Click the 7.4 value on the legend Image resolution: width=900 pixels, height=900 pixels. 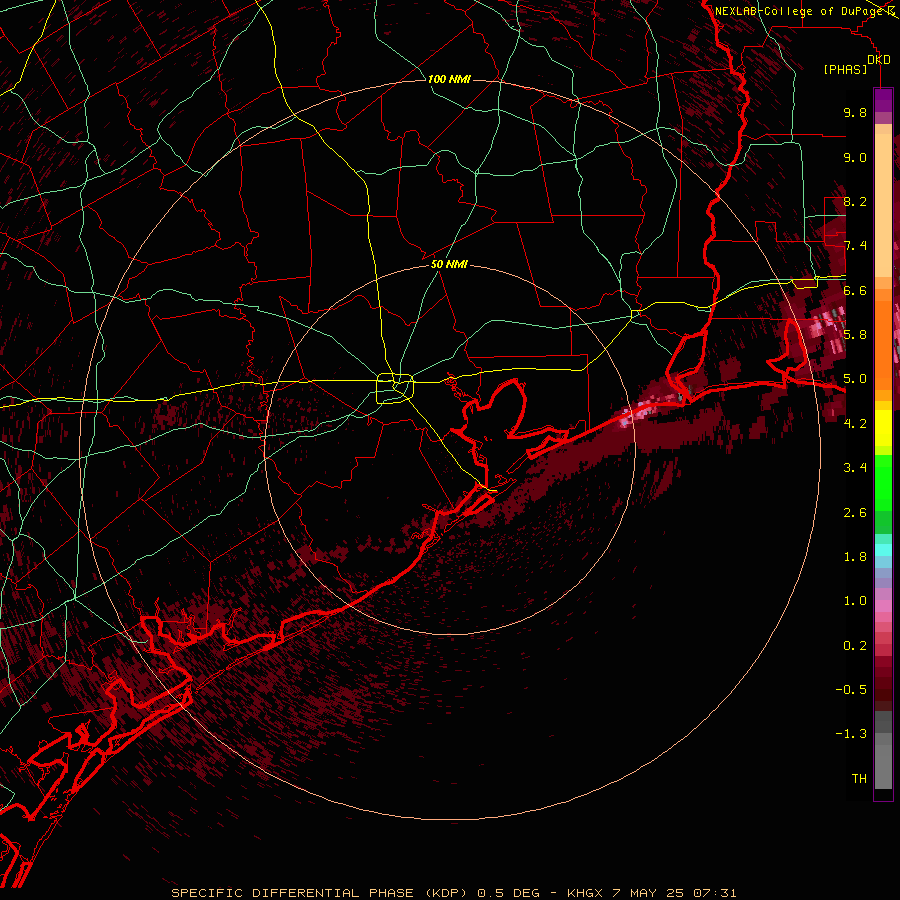point(855,246)
